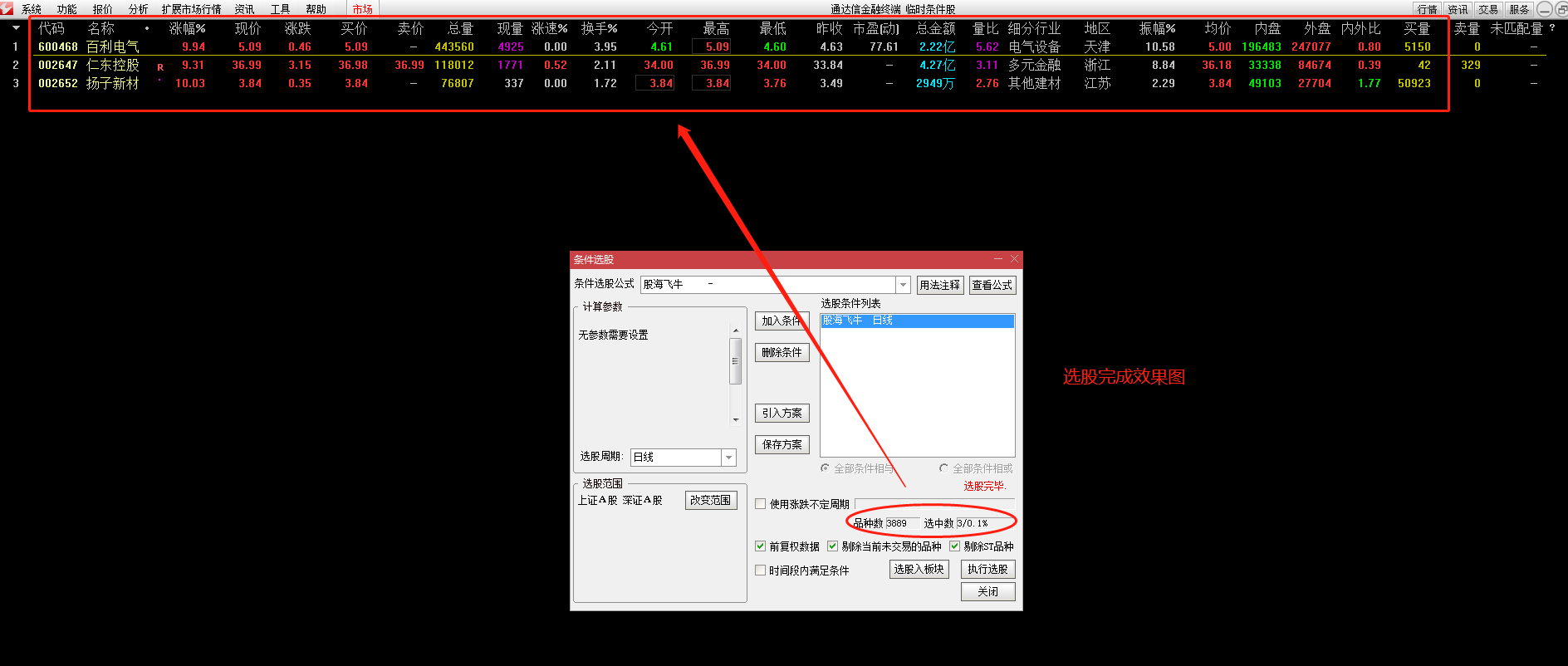Select 股海飞牛 日线 in condition list

pyautogui.click(x=918, y=321)
